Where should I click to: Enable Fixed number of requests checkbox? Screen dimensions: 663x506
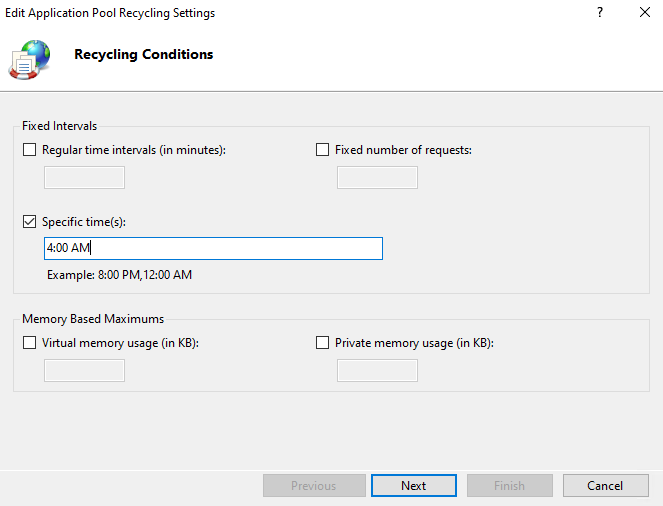[322, 150]
